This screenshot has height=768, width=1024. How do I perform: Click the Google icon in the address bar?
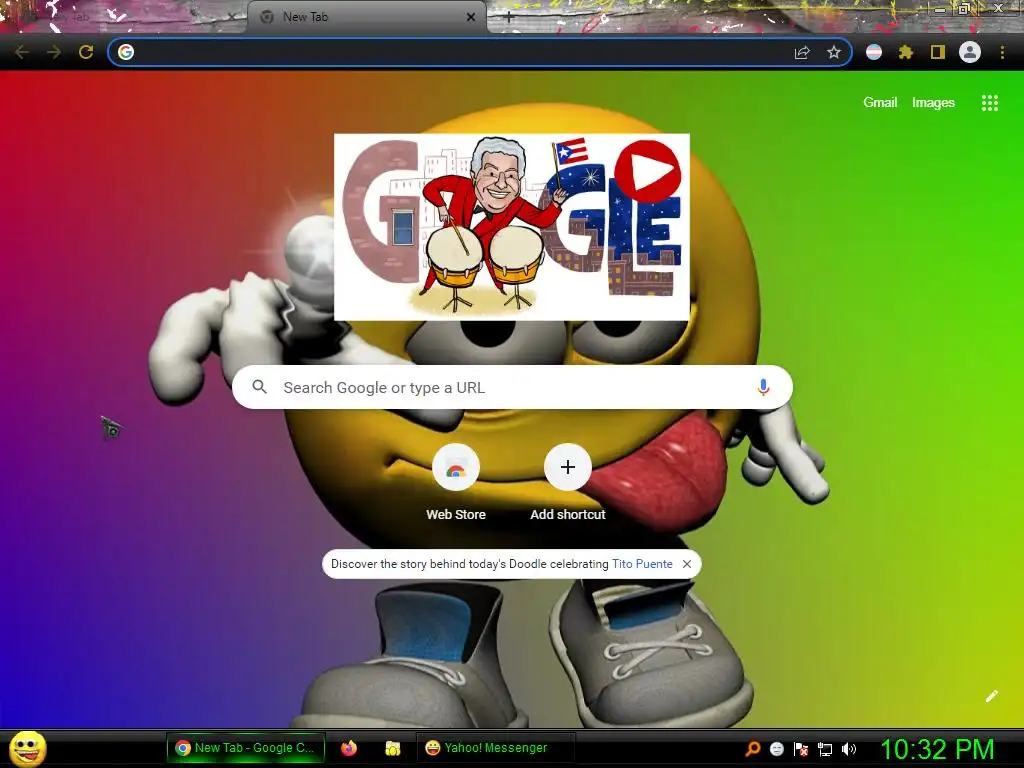point(126,52)
